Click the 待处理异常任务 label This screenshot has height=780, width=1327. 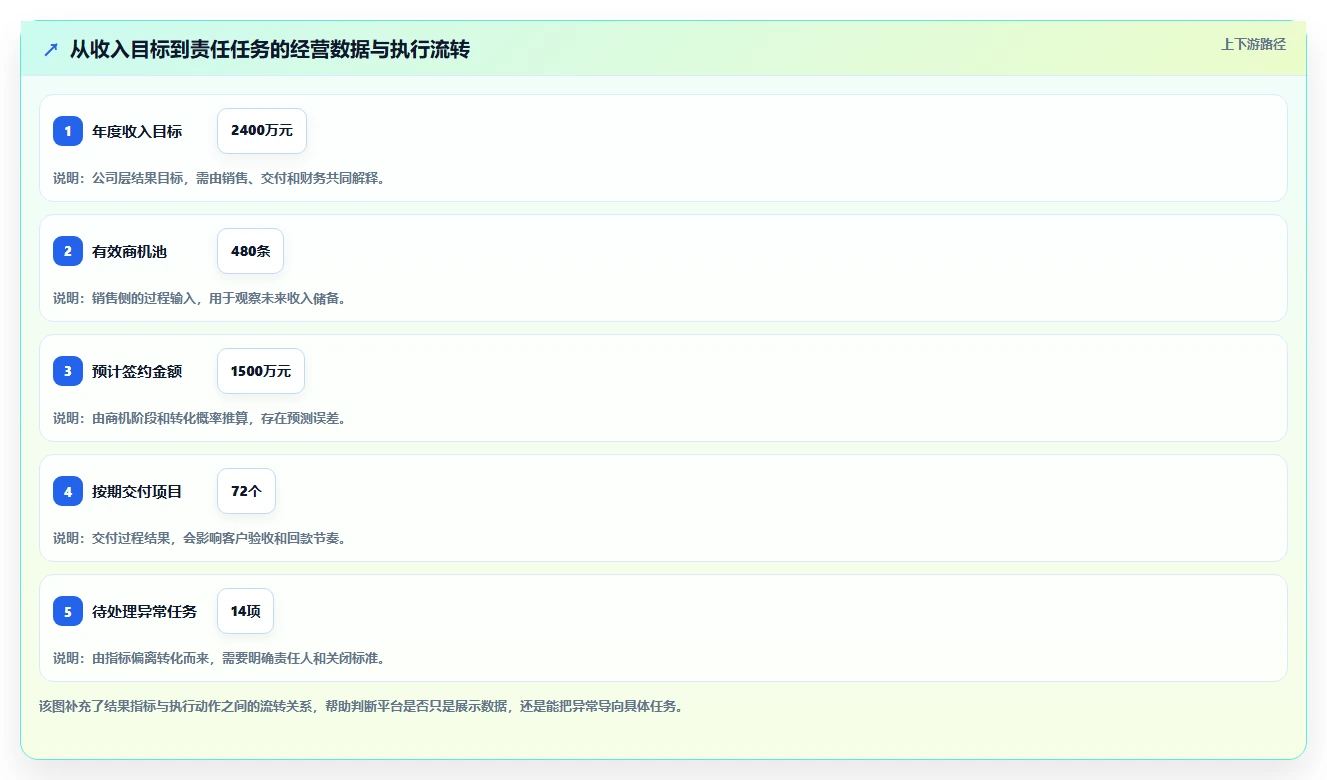[145, 611]
